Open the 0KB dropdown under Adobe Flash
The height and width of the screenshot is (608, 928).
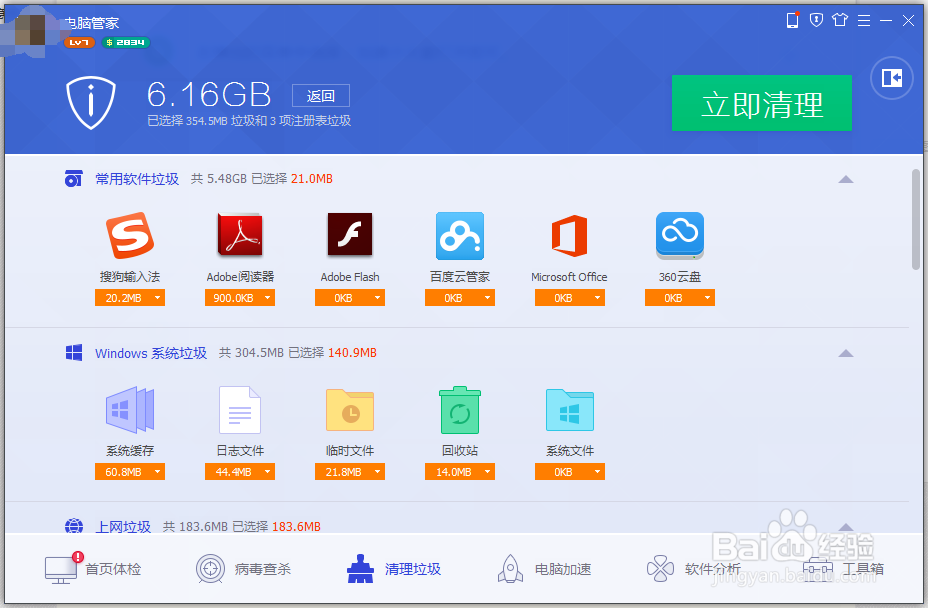[350, 298]
